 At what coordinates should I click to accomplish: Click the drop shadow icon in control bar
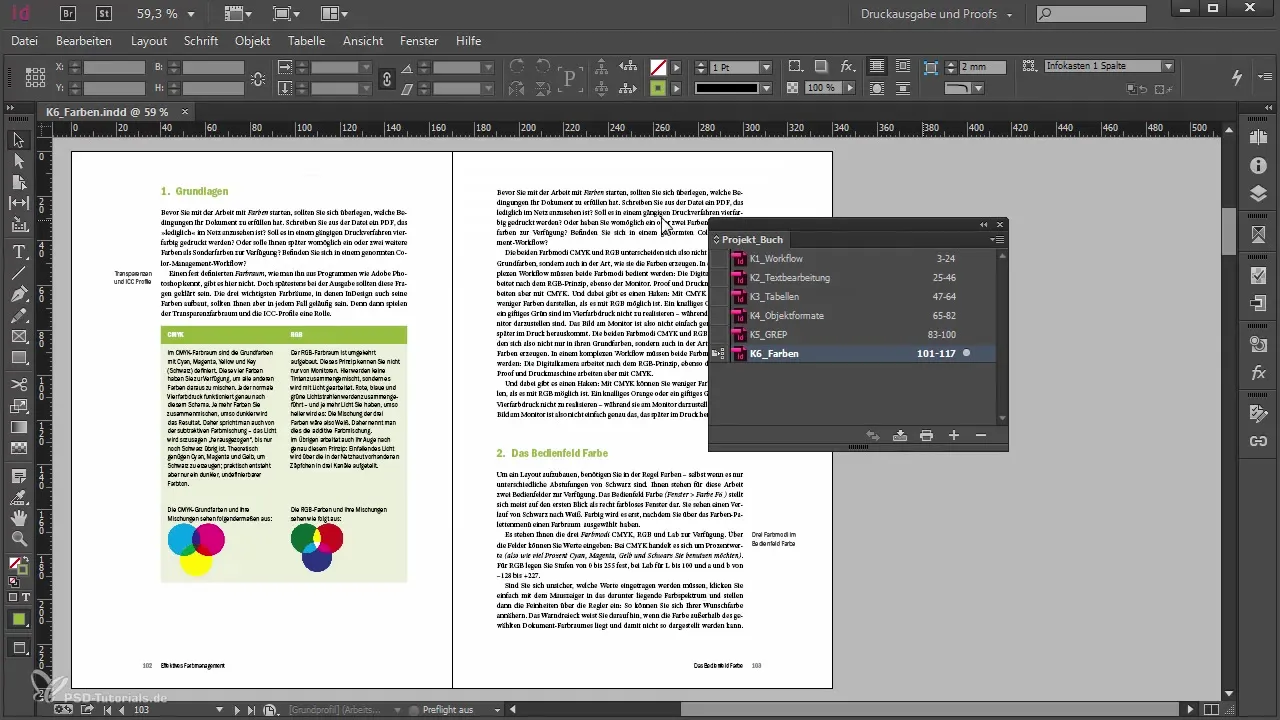pyautogui.click(x=820, y=67)
